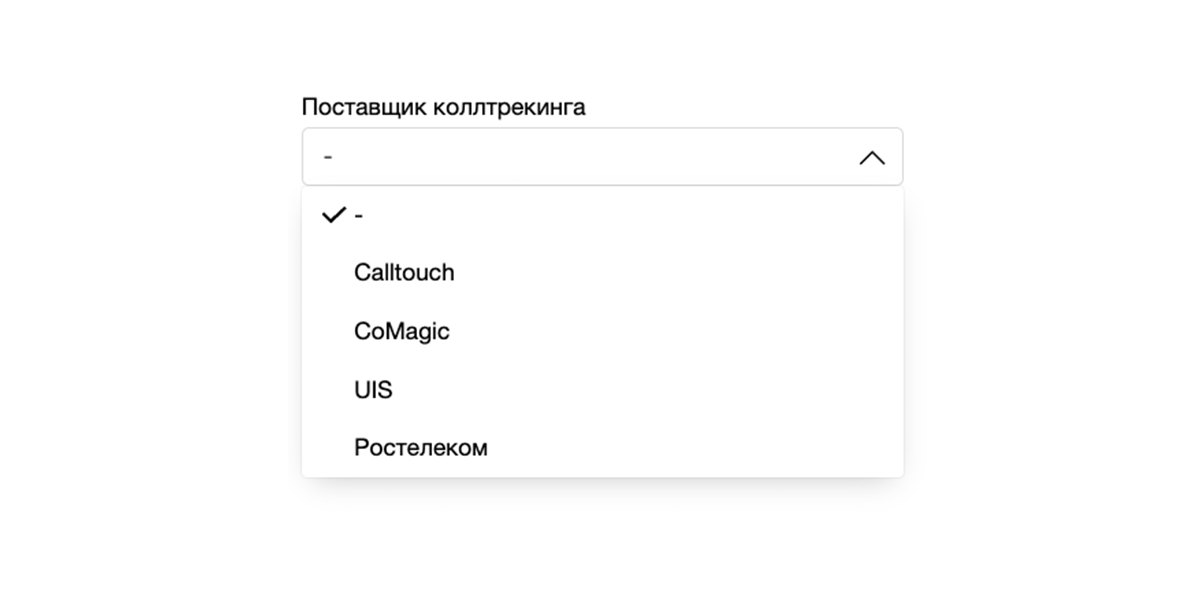Screen dimensions: 1200x600
Task: Click the last entry in the provider list
Action: pyautogui.click(x=421, y=447)
